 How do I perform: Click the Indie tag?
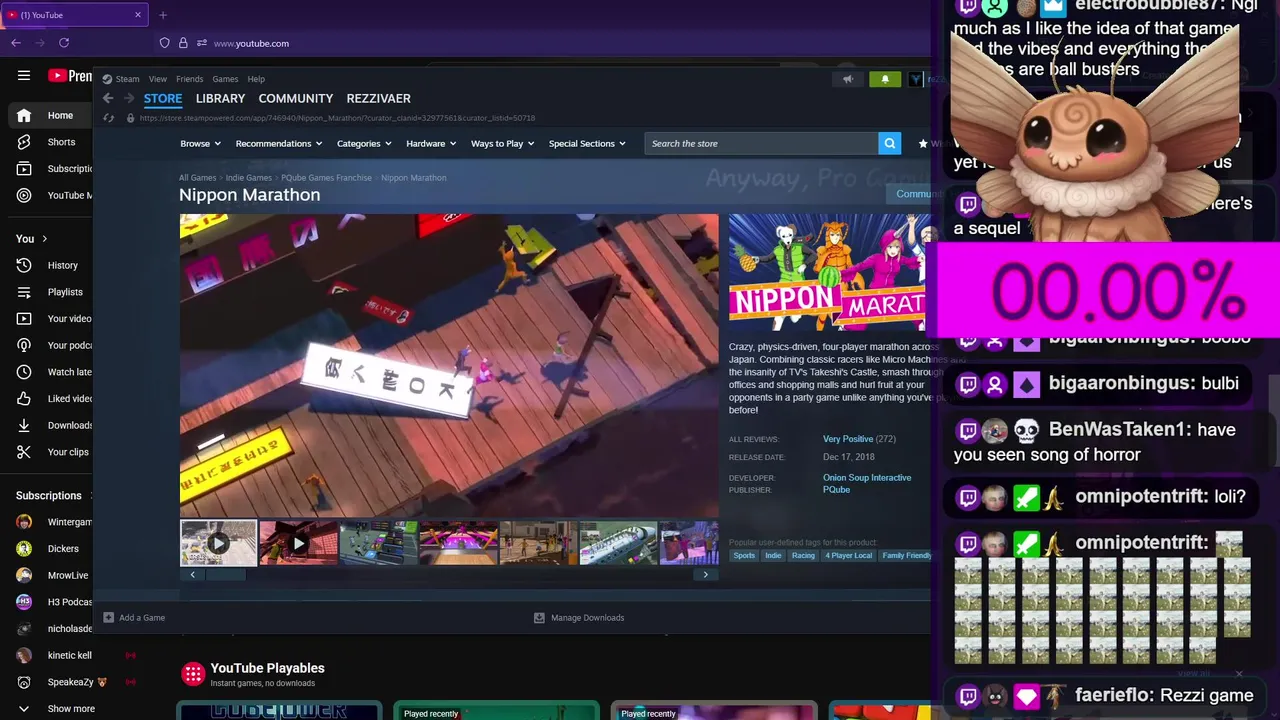[x=773, y=556]
